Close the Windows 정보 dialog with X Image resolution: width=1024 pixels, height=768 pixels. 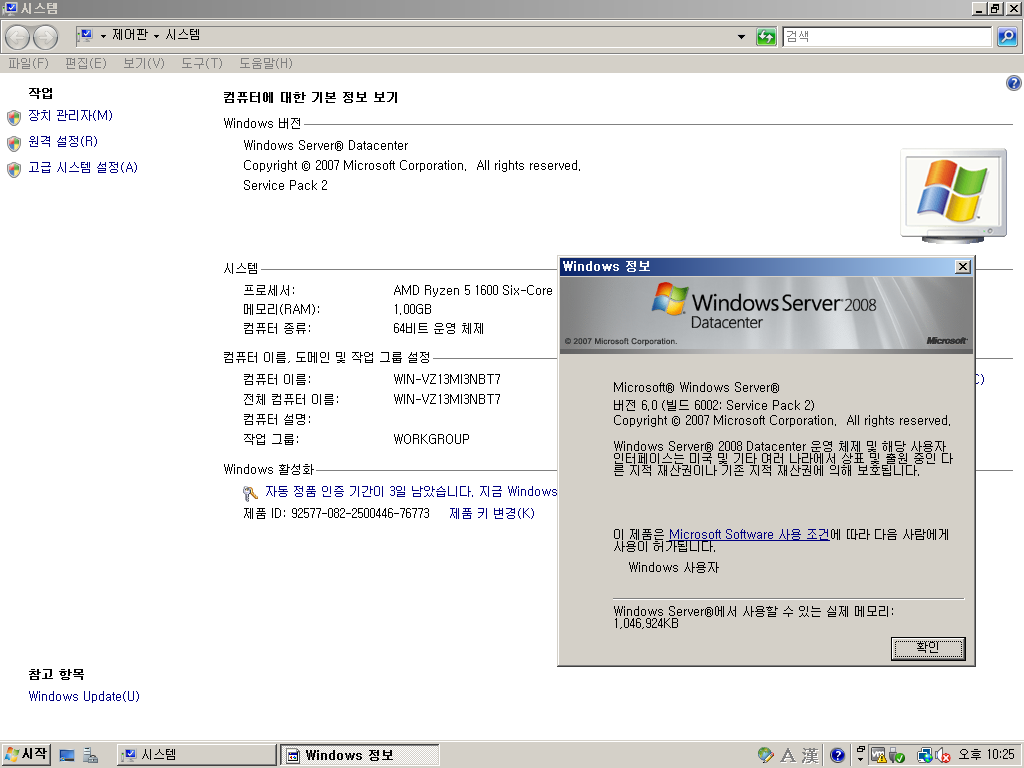(963, 266)
